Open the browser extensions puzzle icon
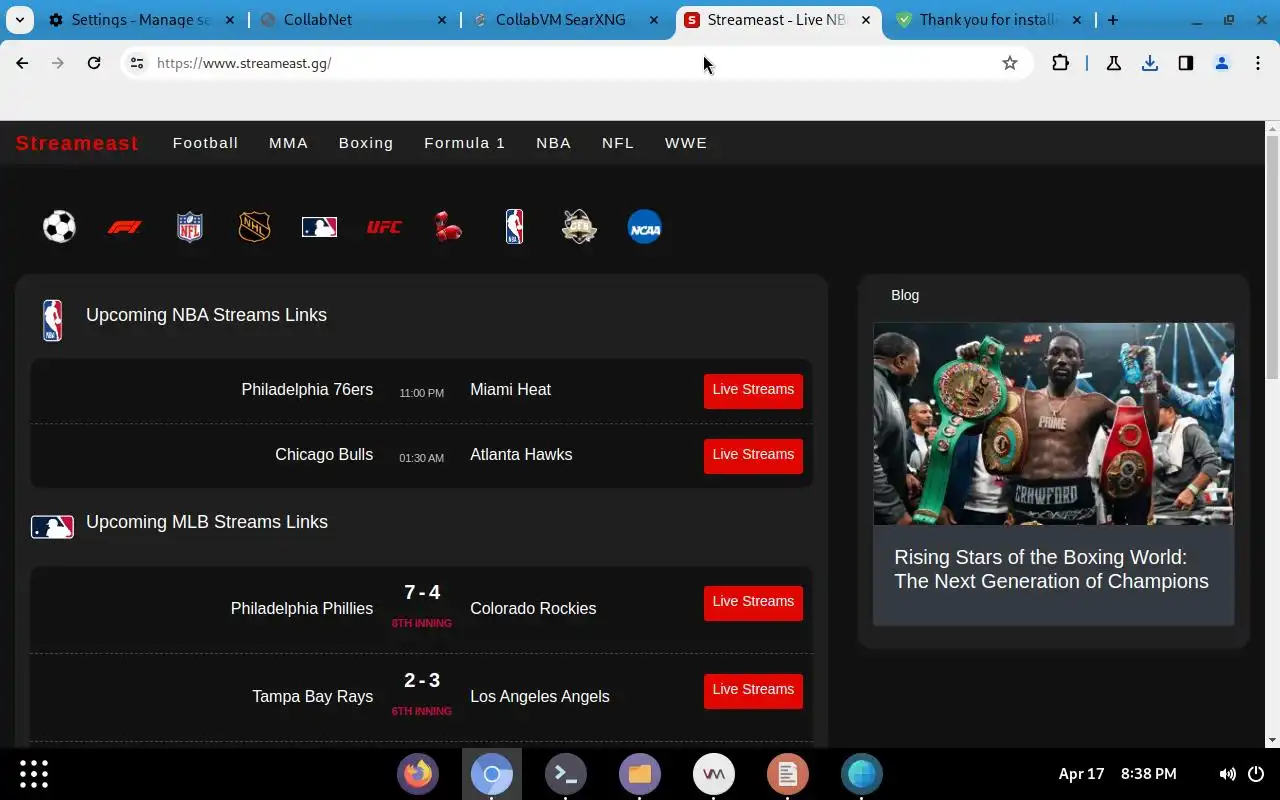The image size is (1280, 800). coord(1060,63)
